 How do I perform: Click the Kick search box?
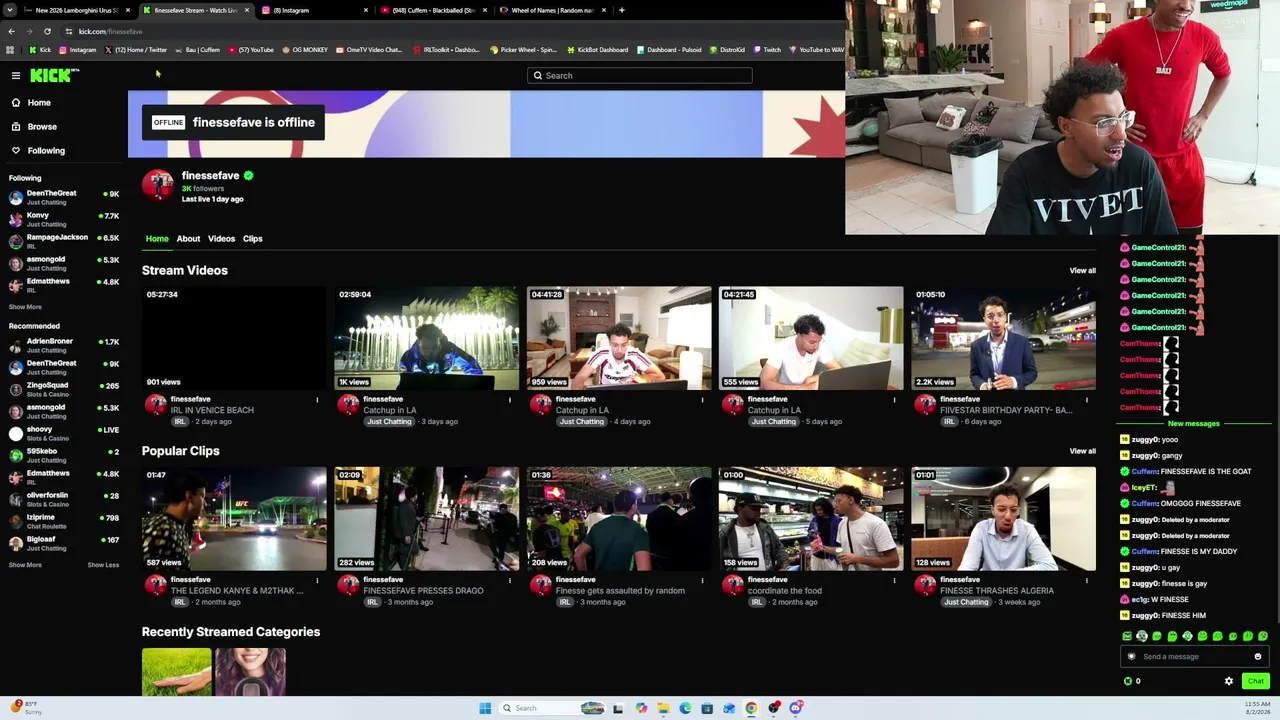[x=640, y=76]
